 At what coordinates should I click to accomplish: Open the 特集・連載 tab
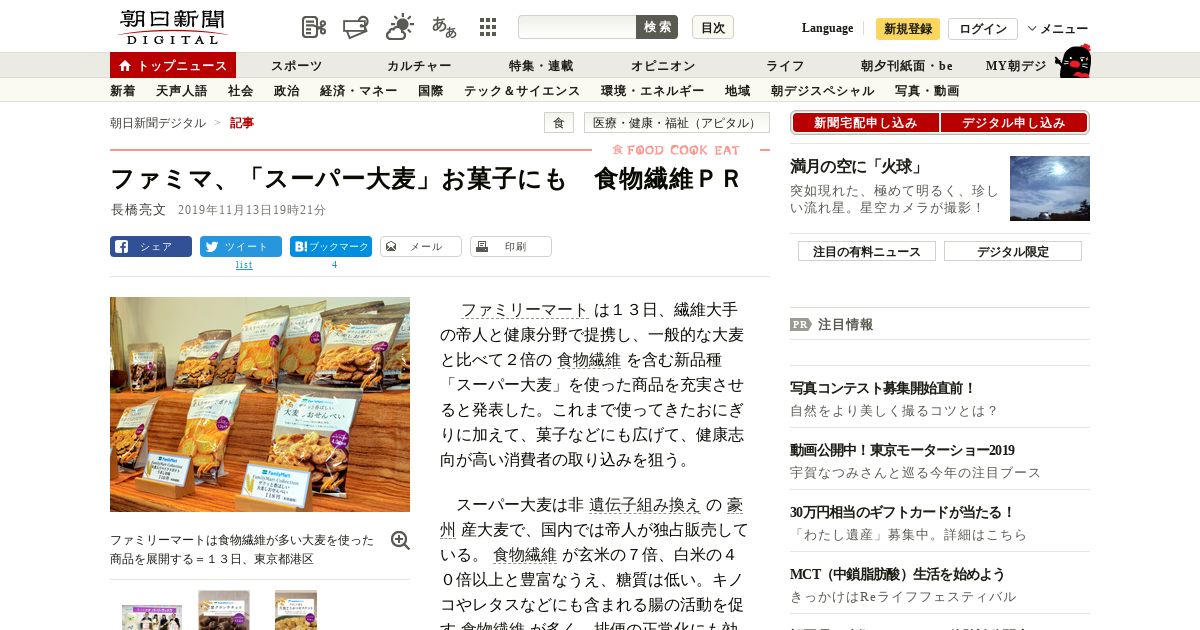[541, 66]
